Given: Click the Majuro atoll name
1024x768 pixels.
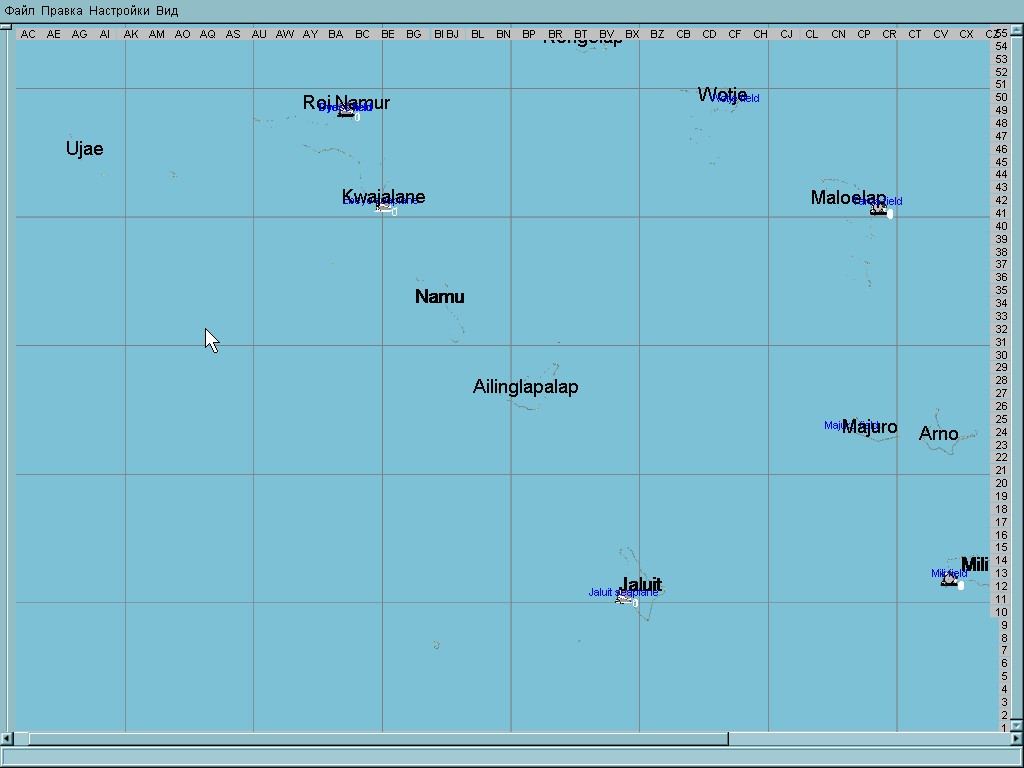Looking at the screenshot, I should (870, 427).
